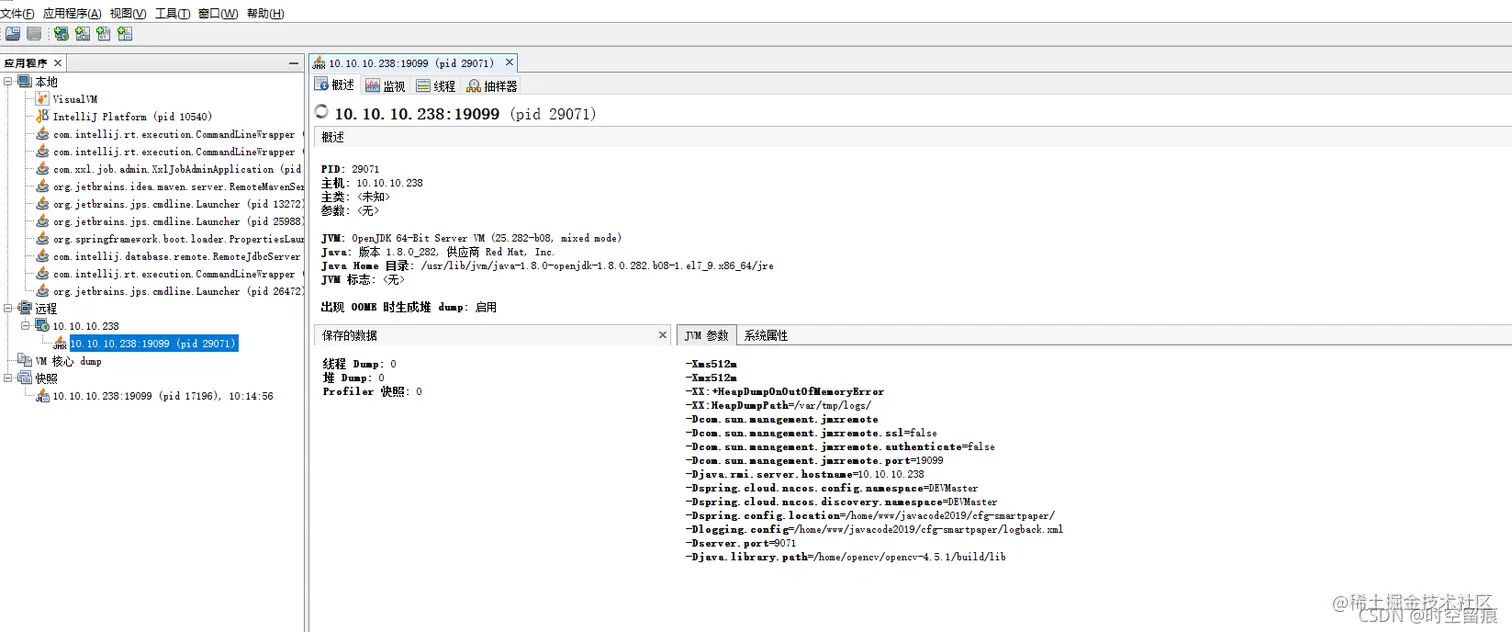Click Java icon beside RemoteJdbcServer
1512x632 pixels.
point(43,256)
